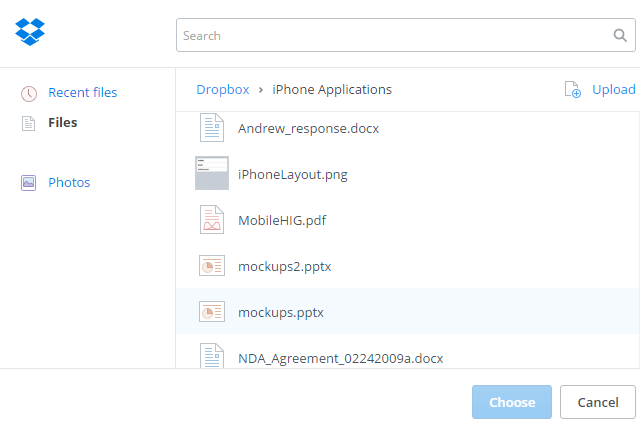This screenshot has width=642, height=430.
Task: Select the mockups.pptx file row
Action: [x=408, y=311]
